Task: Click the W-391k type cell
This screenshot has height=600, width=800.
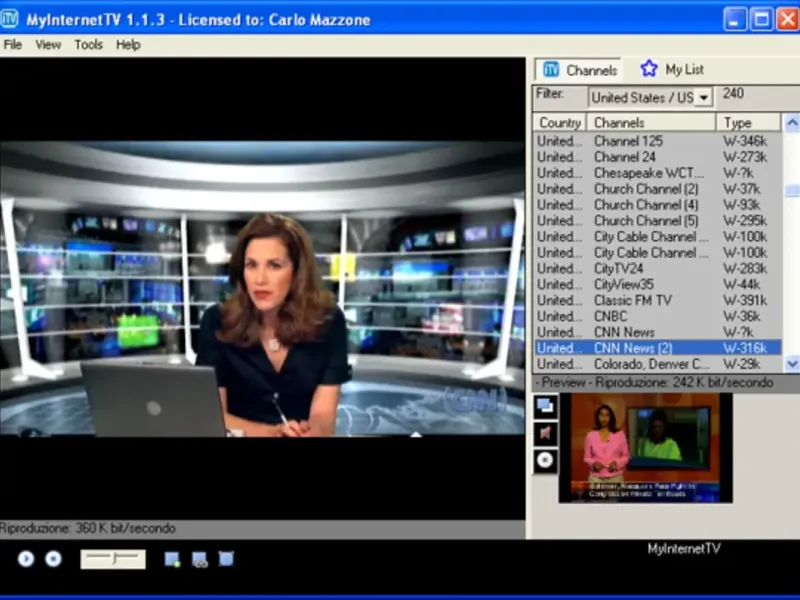Action: click(745, 301)
